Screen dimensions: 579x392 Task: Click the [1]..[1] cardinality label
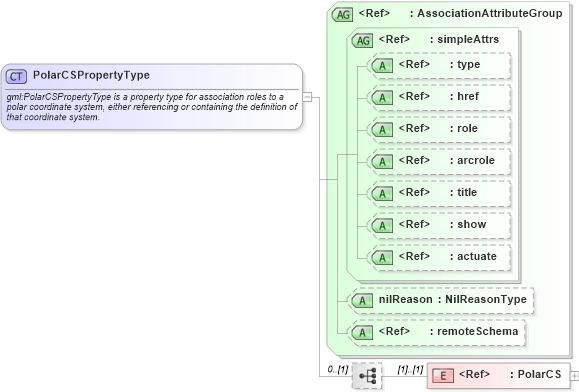[410, 369]
